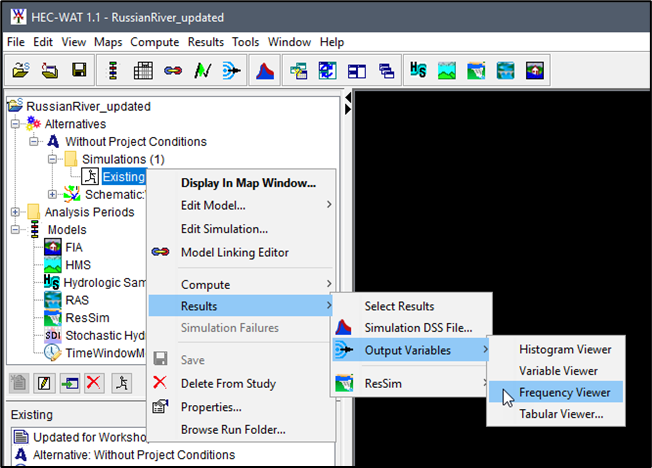Click the green line-chart toolbar icon
The height and width of the screenshot is (468, 652).
click(x=203, y=70)
